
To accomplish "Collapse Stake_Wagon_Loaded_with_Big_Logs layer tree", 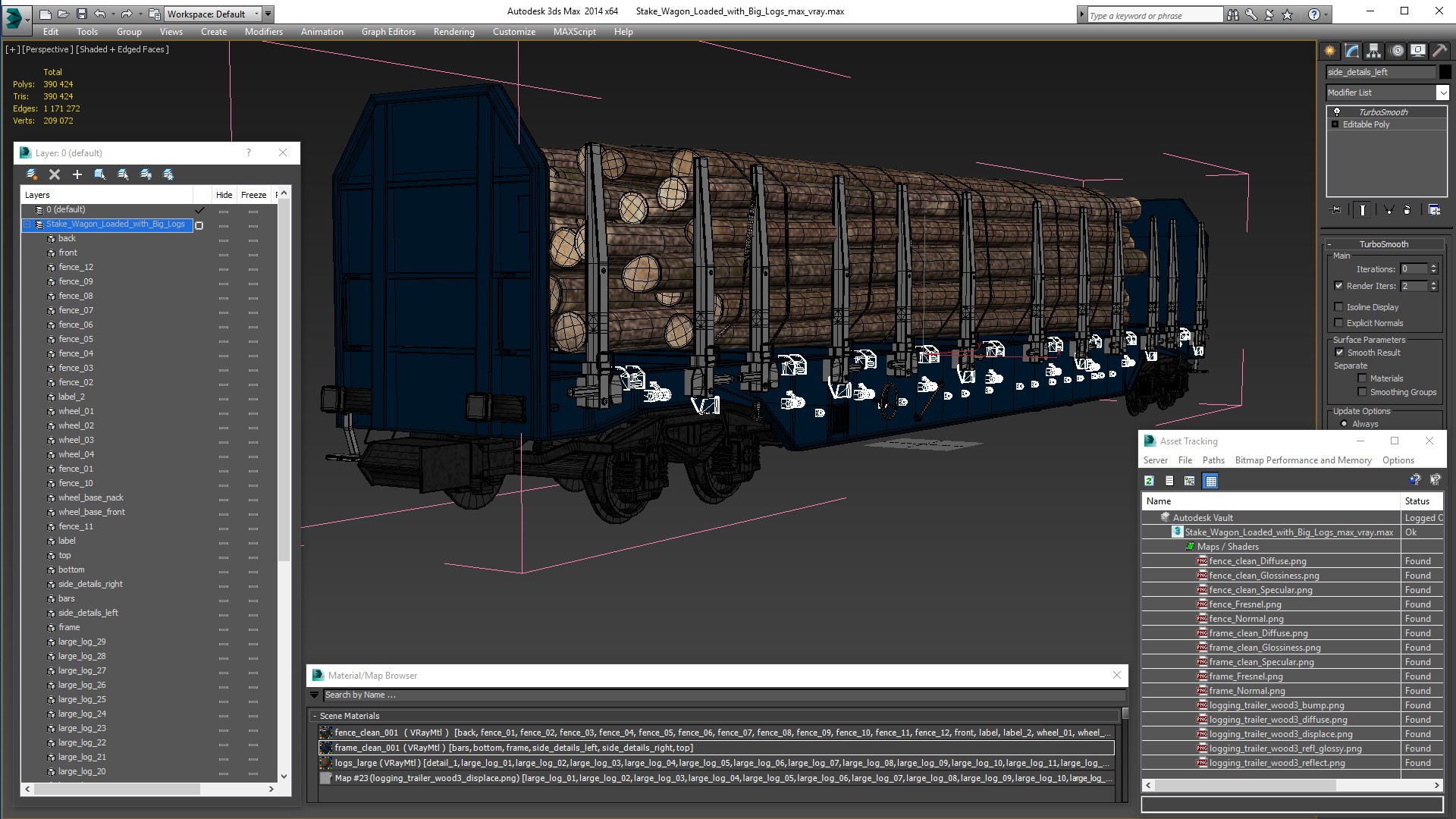I will click(x=28, y=224).
